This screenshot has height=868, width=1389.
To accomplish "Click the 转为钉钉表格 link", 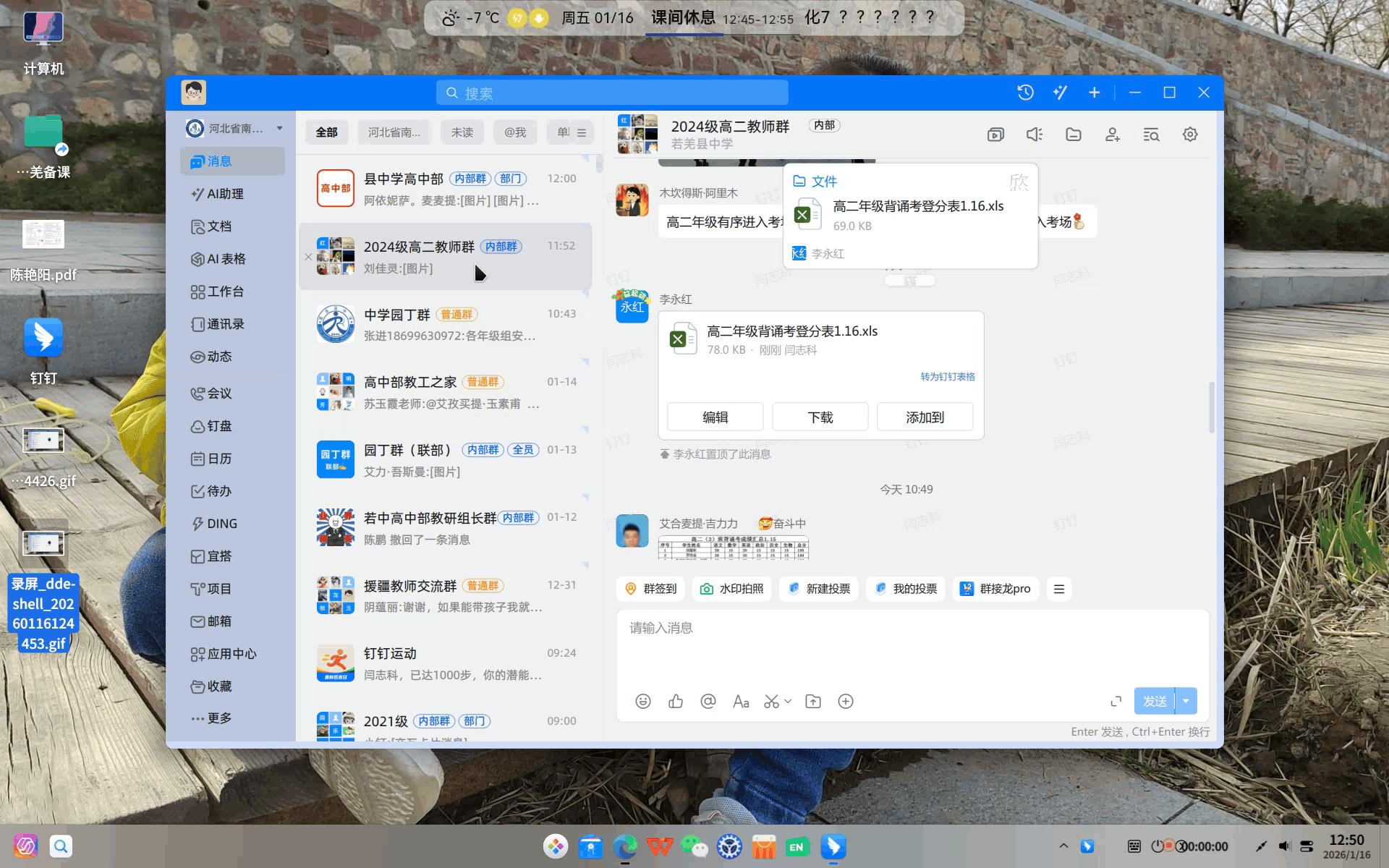I will point(946,376).
